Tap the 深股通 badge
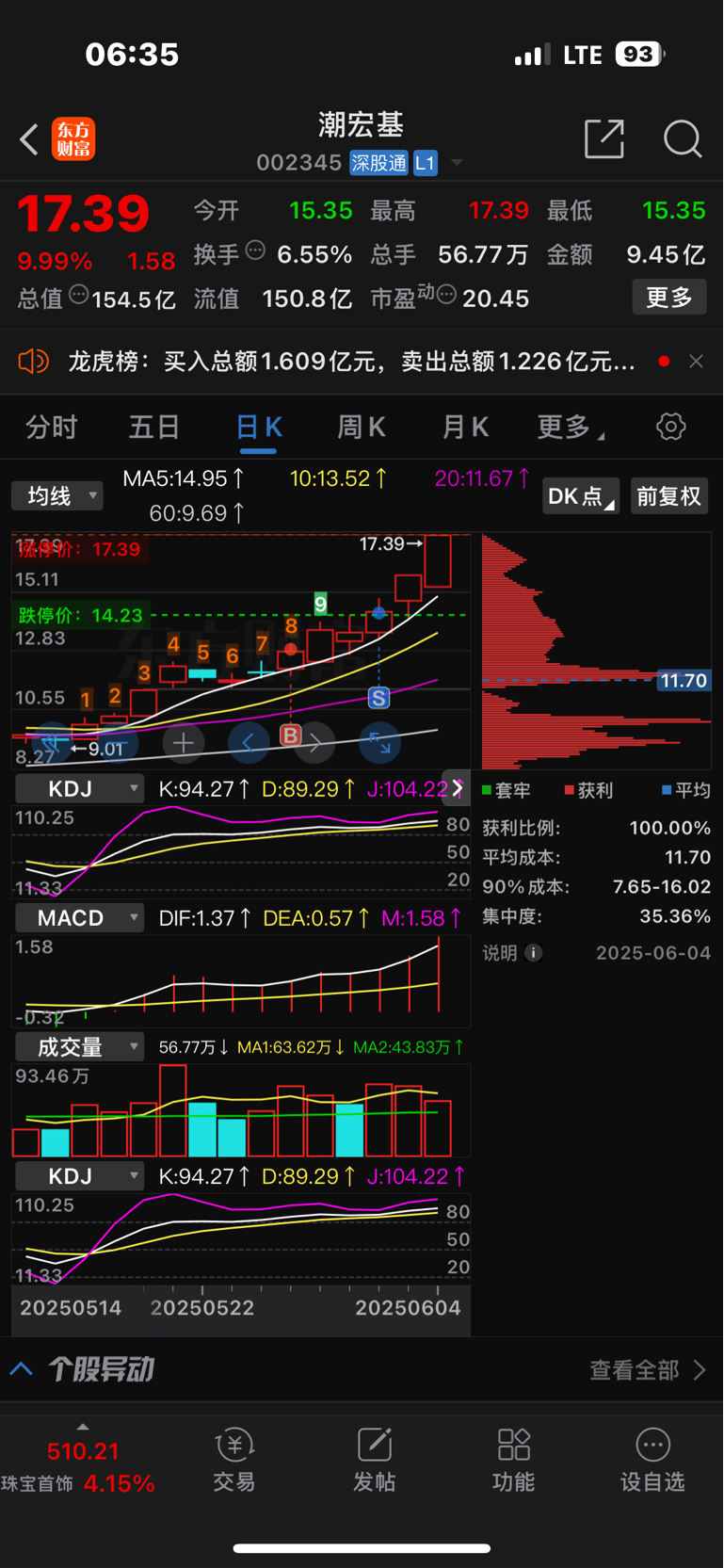The height and width of the screenshot is (1568, 724). tap(379, 163)
